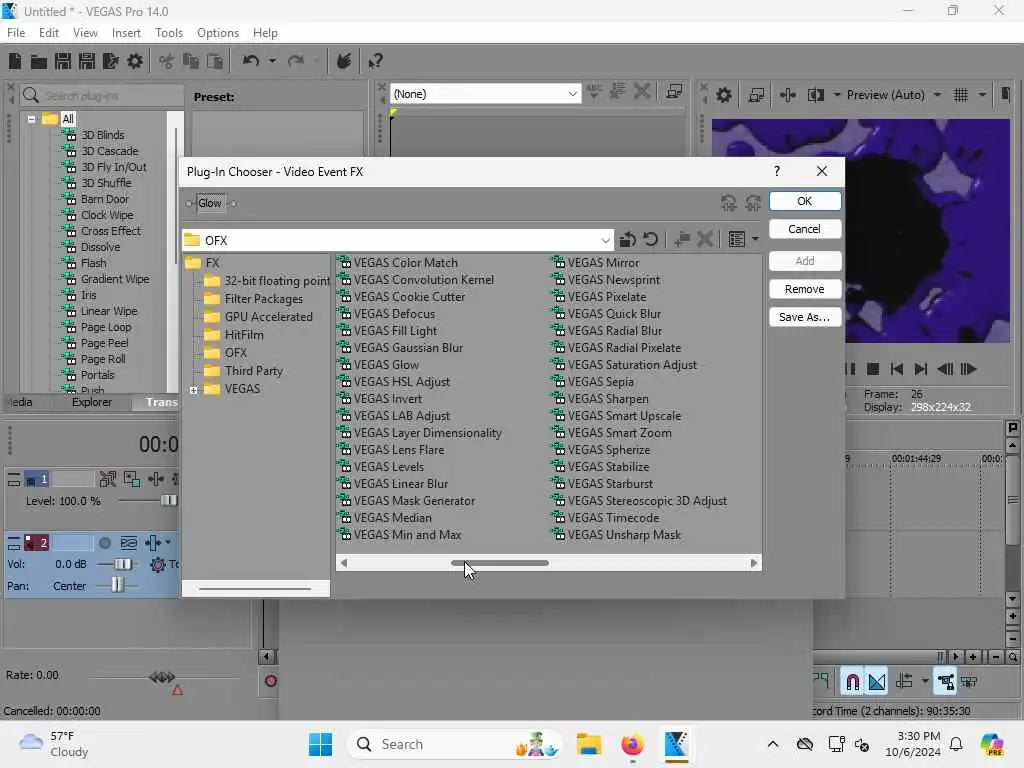Screen dimensions: 1024x768
Task: Open the grid overlays dropdown arrow
Action: pos(982,95)
